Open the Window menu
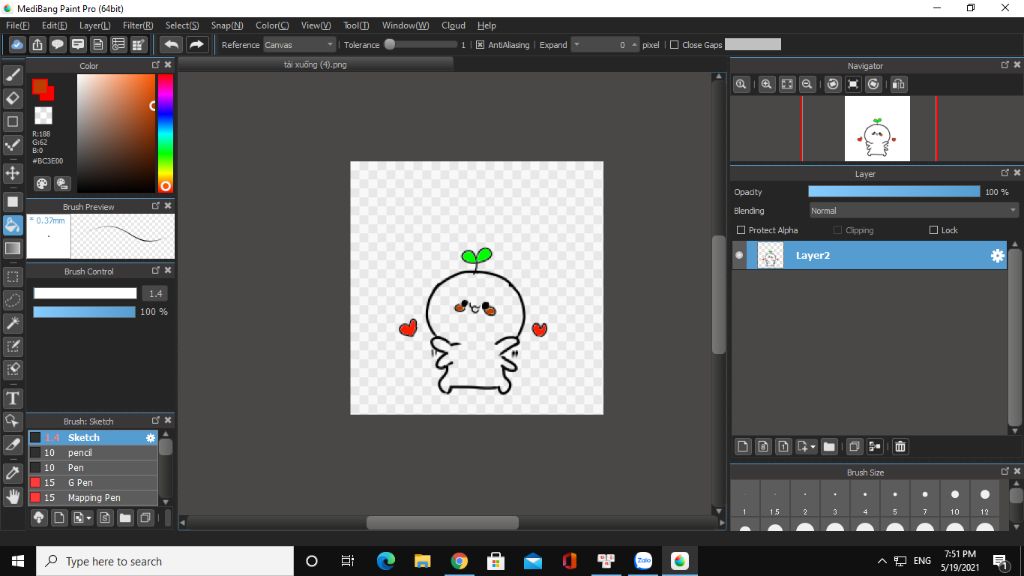The width and height of the screenshot is (1024, 576). pos(405,25)
